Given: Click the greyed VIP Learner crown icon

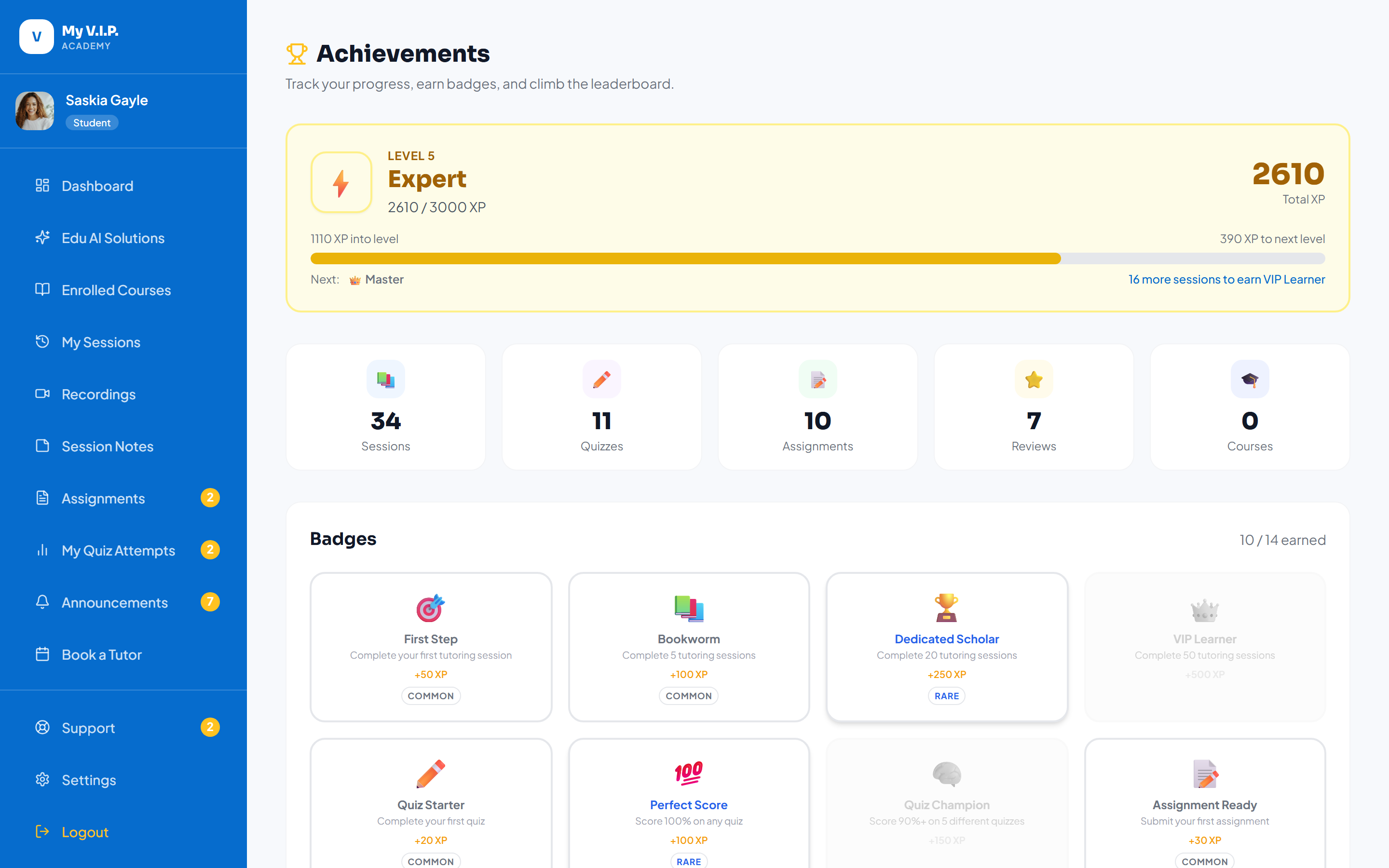Looking at the screenshot, I should [x=1205, y=610].
